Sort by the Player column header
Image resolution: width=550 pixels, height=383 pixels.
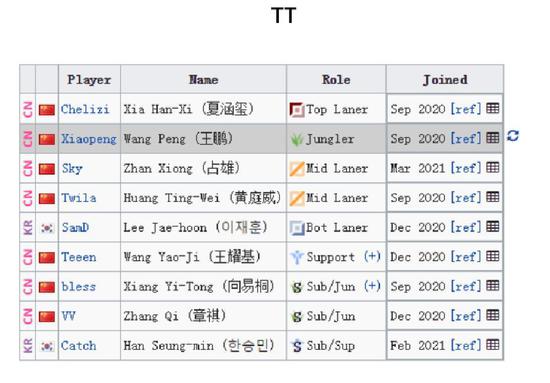coord(89,80)
